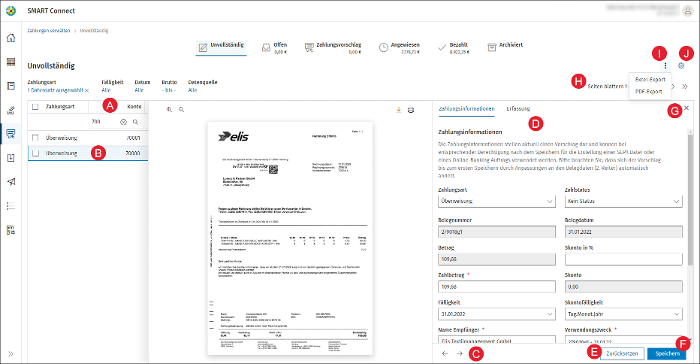This screenshot has height=364, width=700.
Task: Open the Fälligkeit date dropdown
Action: pyautogui.click(x=497, y=314)
